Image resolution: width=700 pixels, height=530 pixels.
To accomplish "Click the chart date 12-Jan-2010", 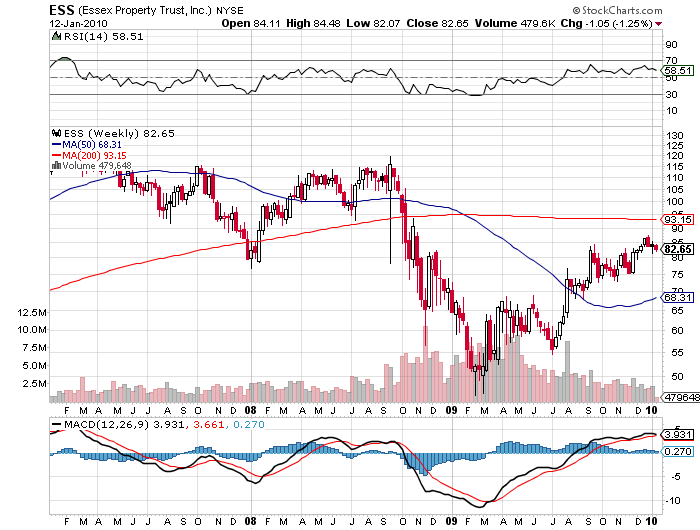I will [78, 24].
